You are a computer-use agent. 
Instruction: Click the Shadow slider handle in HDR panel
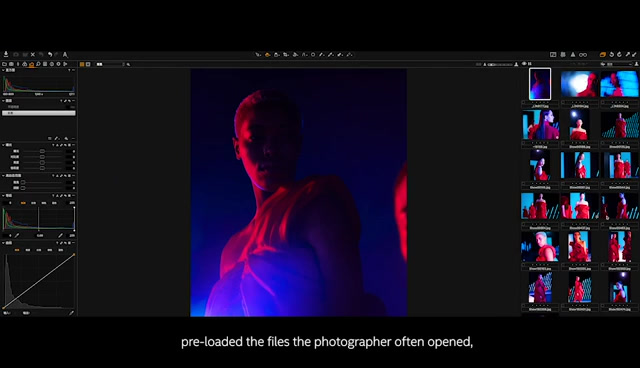click(23, 188)
